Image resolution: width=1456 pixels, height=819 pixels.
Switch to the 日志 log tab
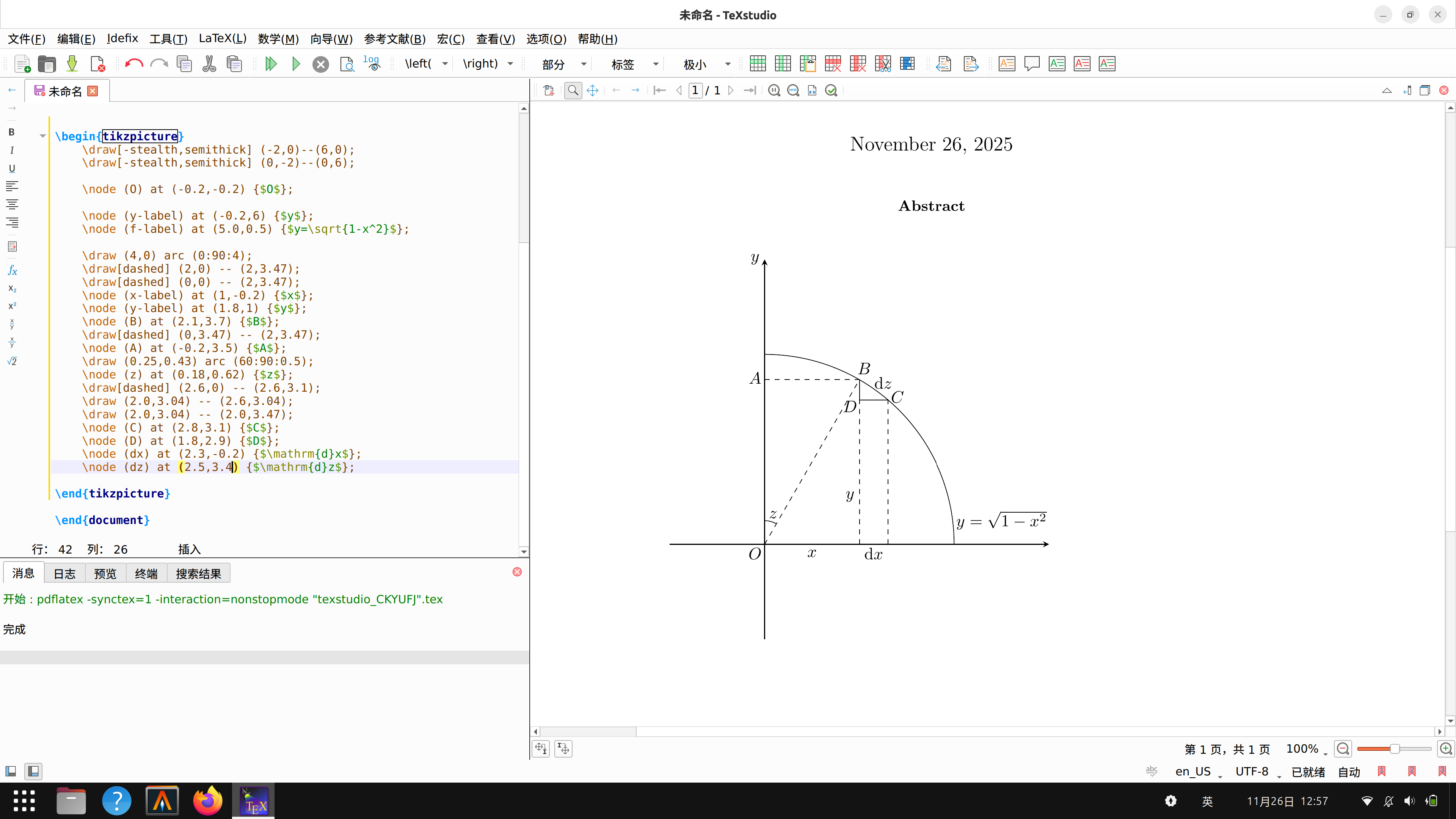pos(64,574)
